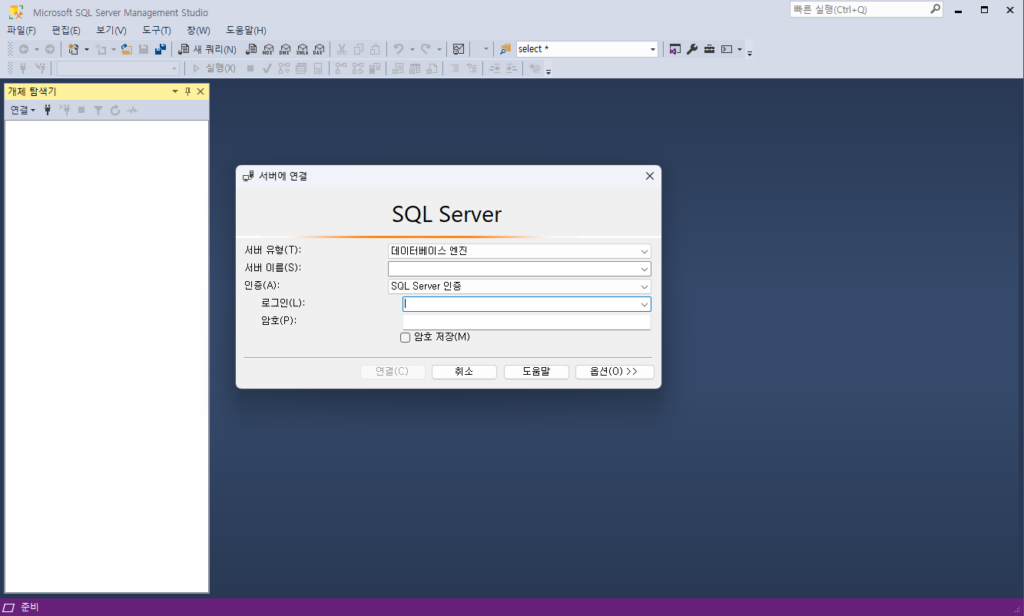Open the Command Window console icon

[726, 49]
